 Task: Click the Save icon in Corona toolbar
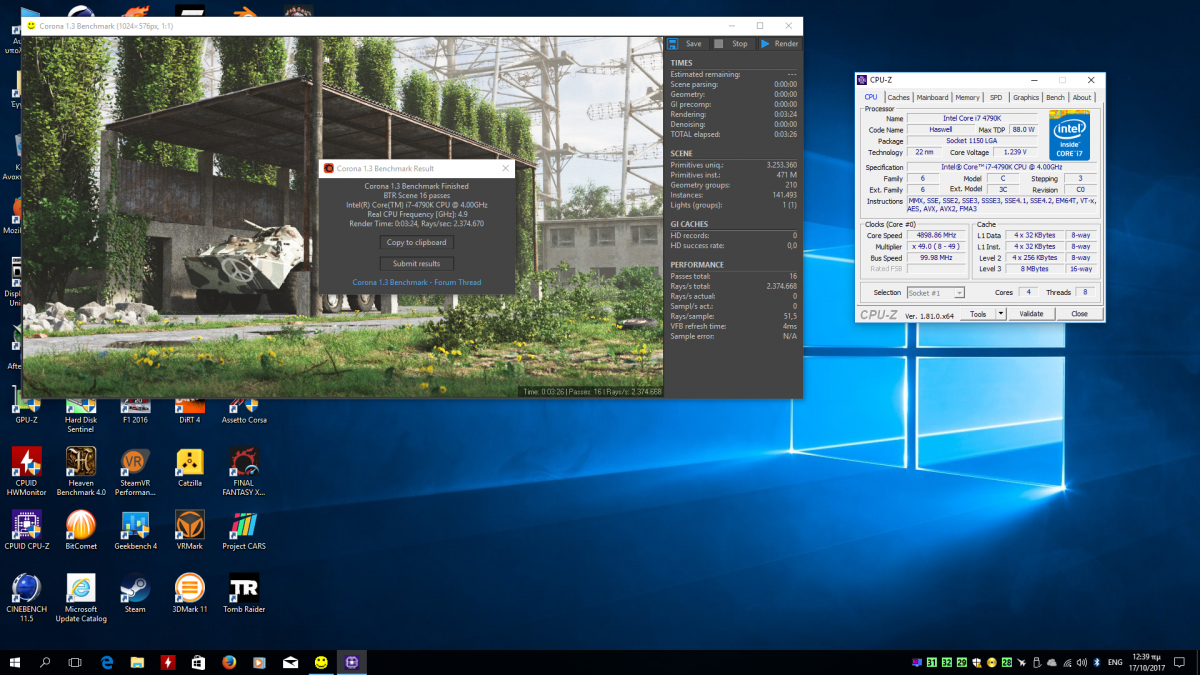[x=673, y=44]
